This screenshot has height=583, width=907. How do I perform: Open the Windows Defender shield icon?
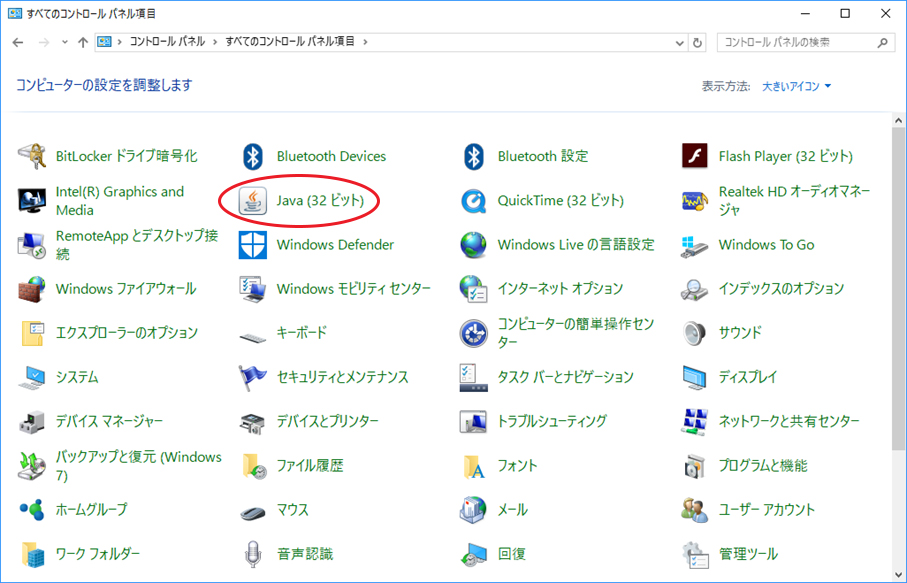click(253, 245)
